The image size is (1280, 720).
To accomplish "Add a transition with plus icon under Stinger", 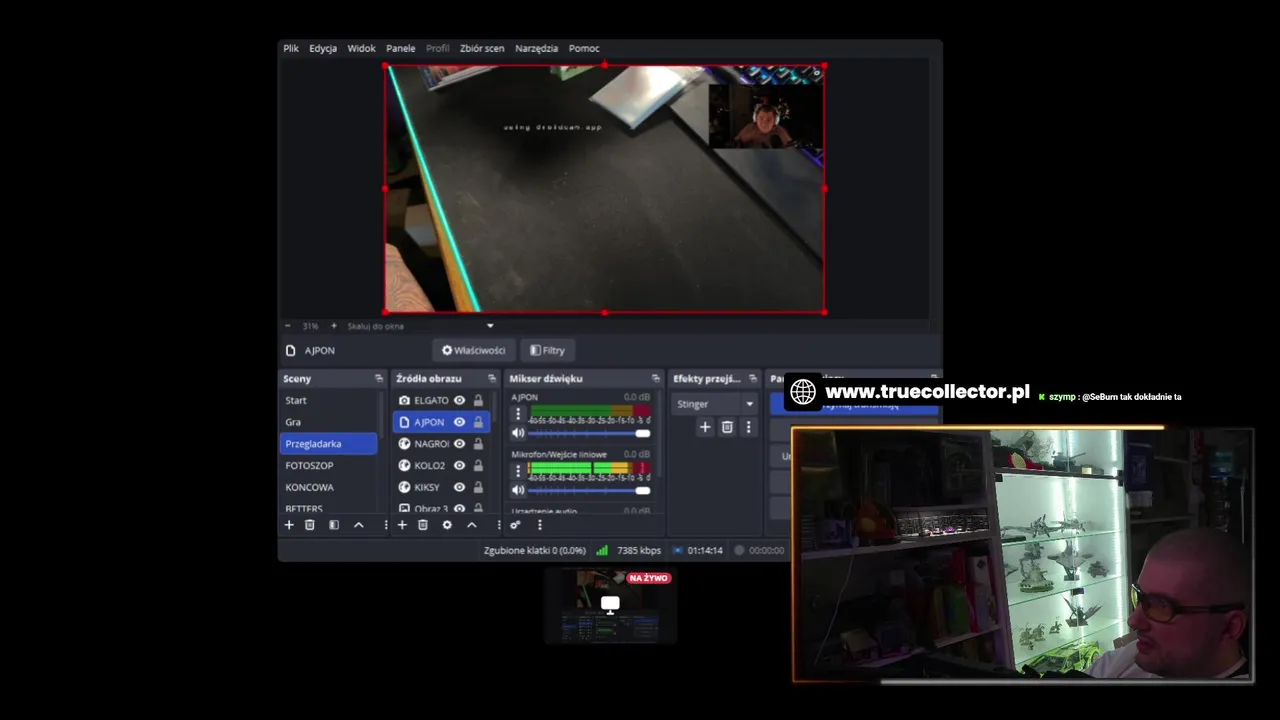I will pyautogui.click(x=705, y=427).
